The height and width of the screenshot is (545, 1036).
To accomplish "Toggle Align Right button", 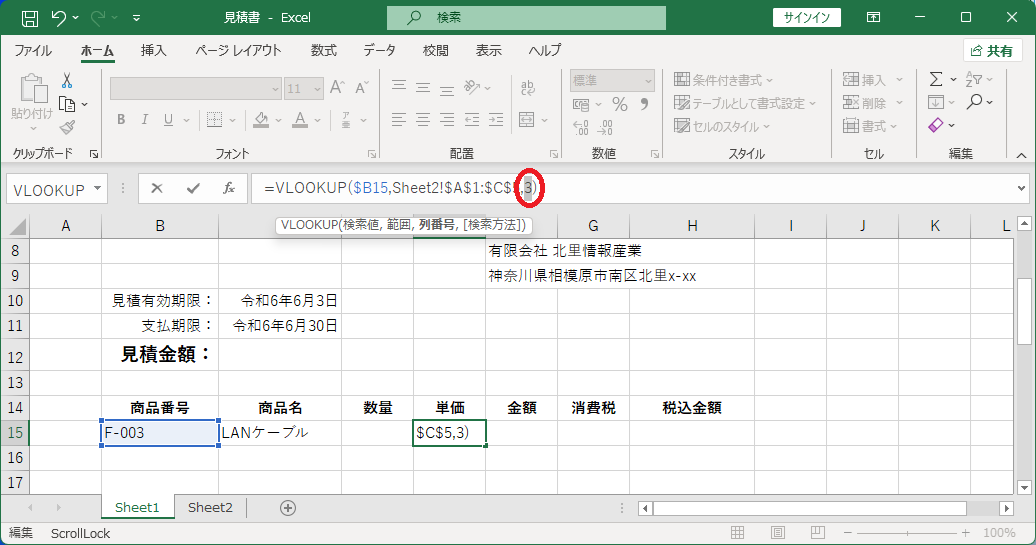I will tap(447, 120).
